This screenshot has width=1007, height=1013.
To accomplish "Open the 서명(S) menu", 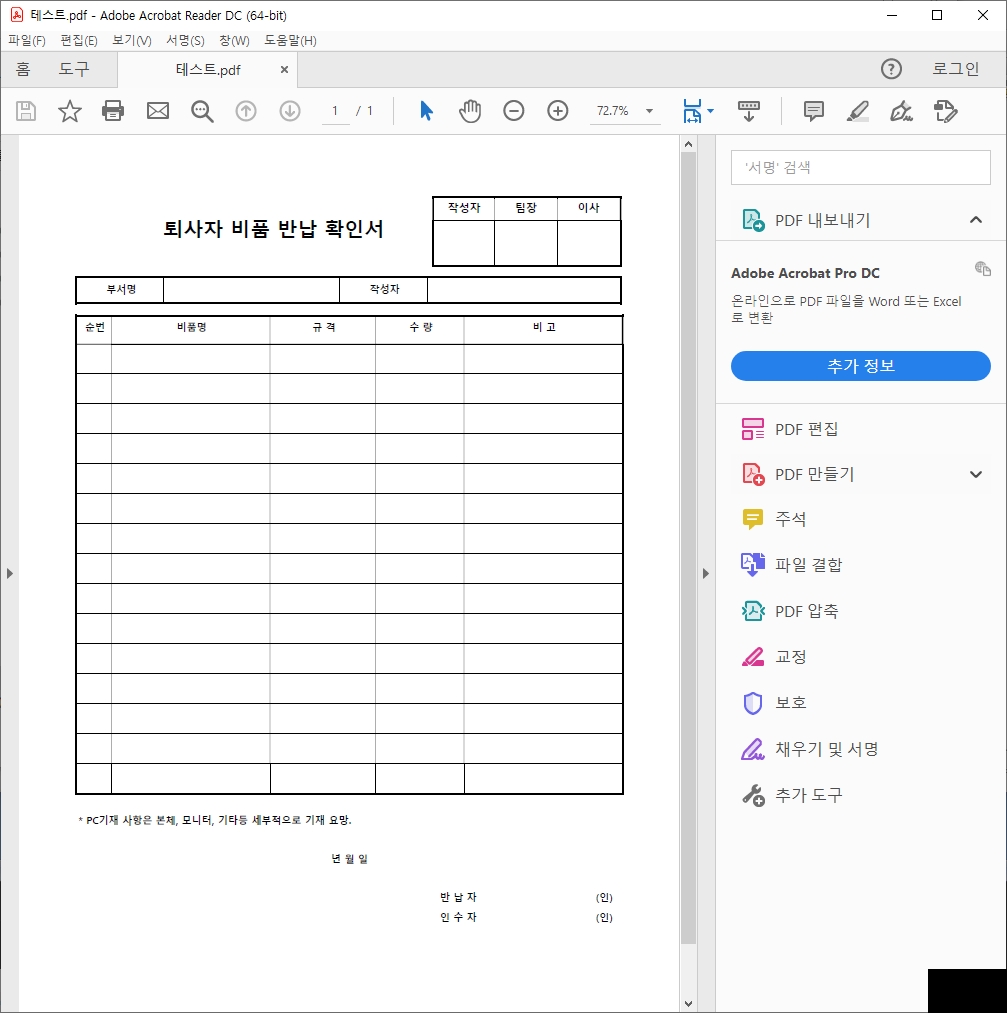I will [x=185, y=40].
